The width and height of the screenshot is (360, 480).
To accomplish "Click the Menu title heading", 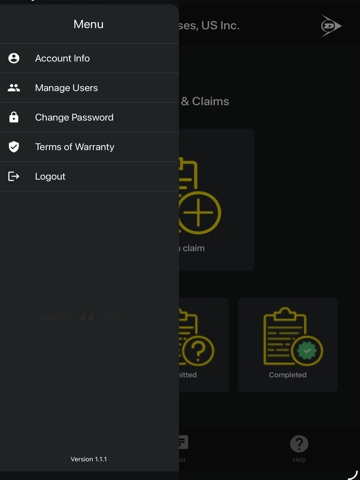I will click(89, 24).
